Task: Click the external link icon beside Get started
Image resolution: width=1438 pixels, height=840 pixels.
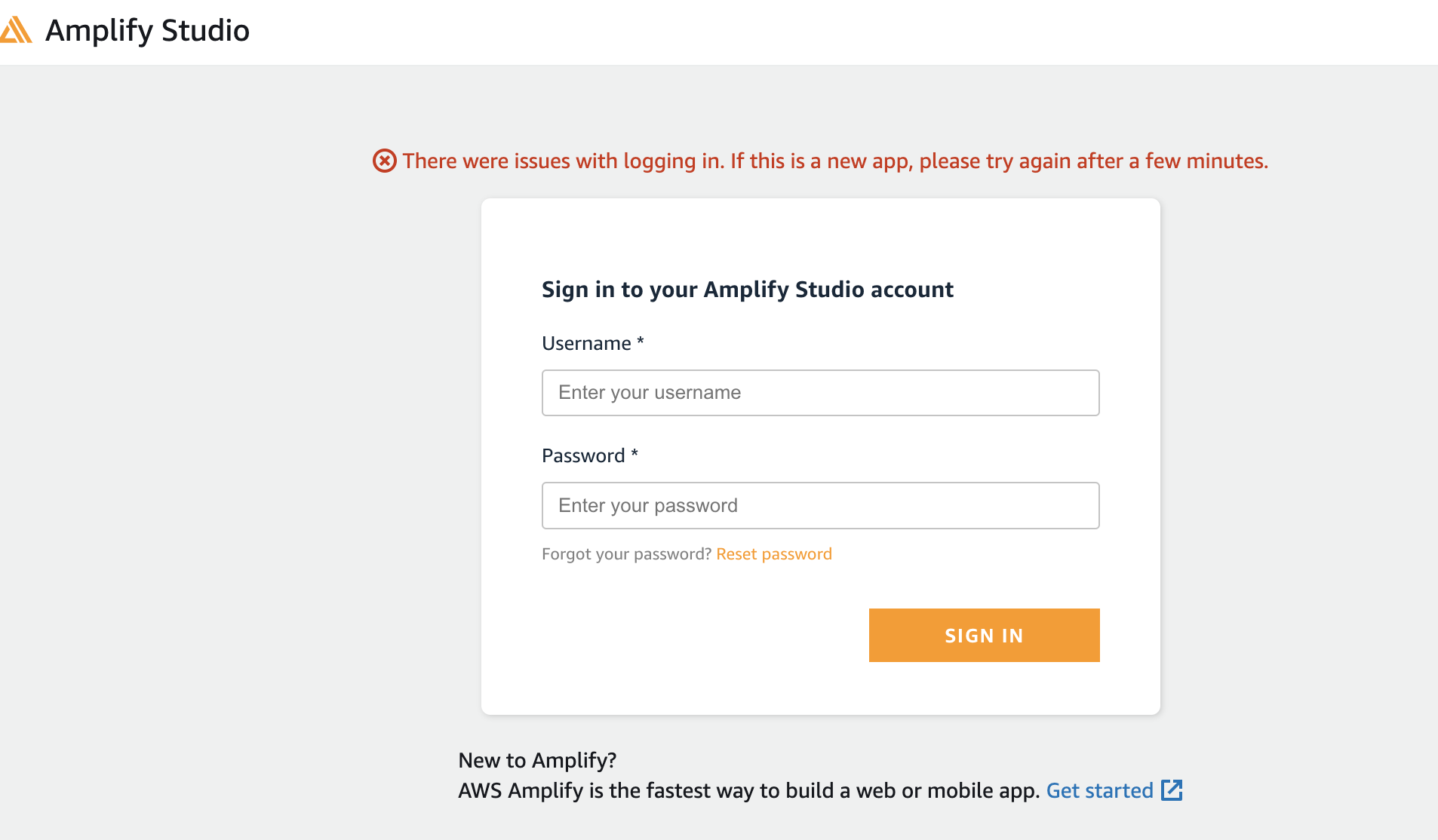Action: click(1172, 790)
